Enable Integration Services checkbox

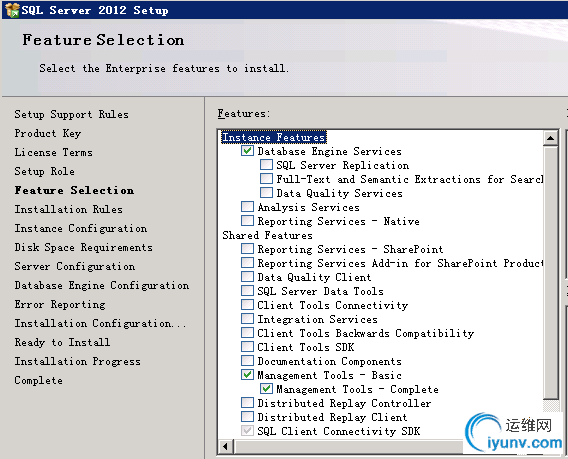click(247, 319)
